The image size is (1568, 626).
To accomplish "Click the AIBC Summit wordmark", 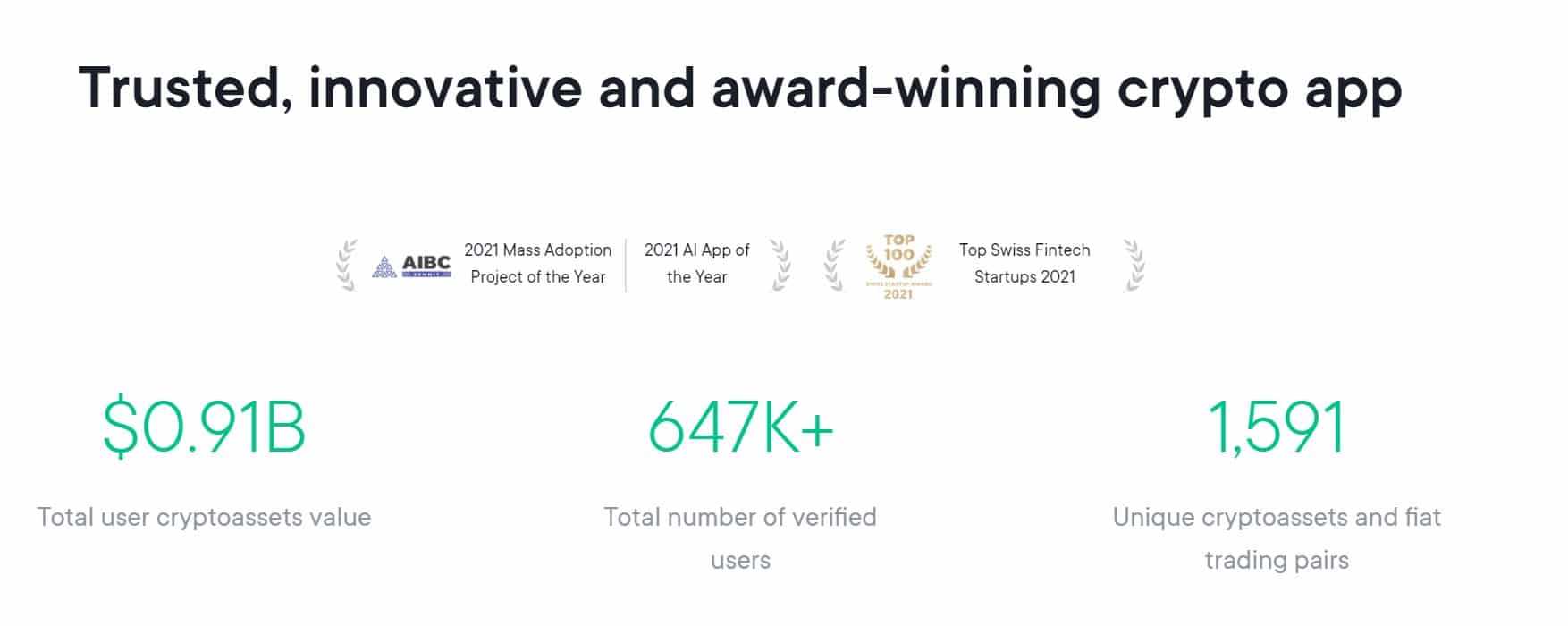I will [426, 266].
